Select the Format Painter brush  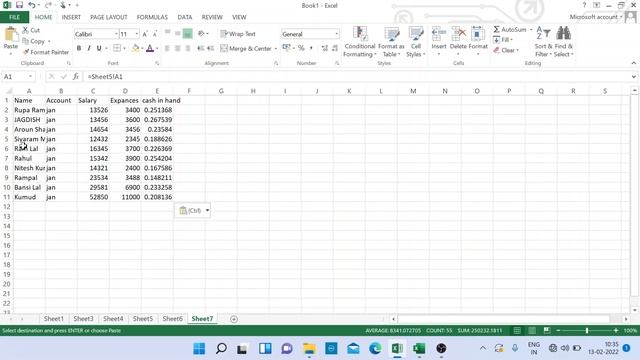[x=26, y=52]
